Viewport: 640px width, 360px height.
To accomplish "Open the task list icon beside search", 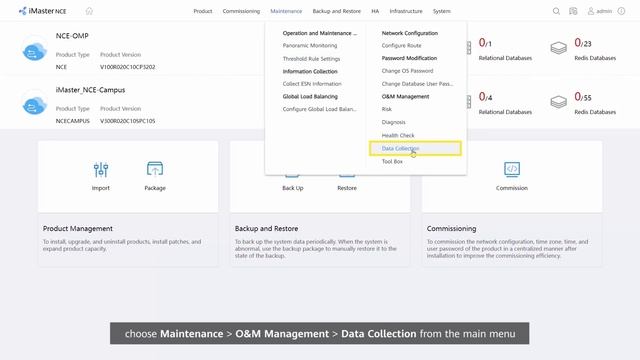I will tap(573, 11).
